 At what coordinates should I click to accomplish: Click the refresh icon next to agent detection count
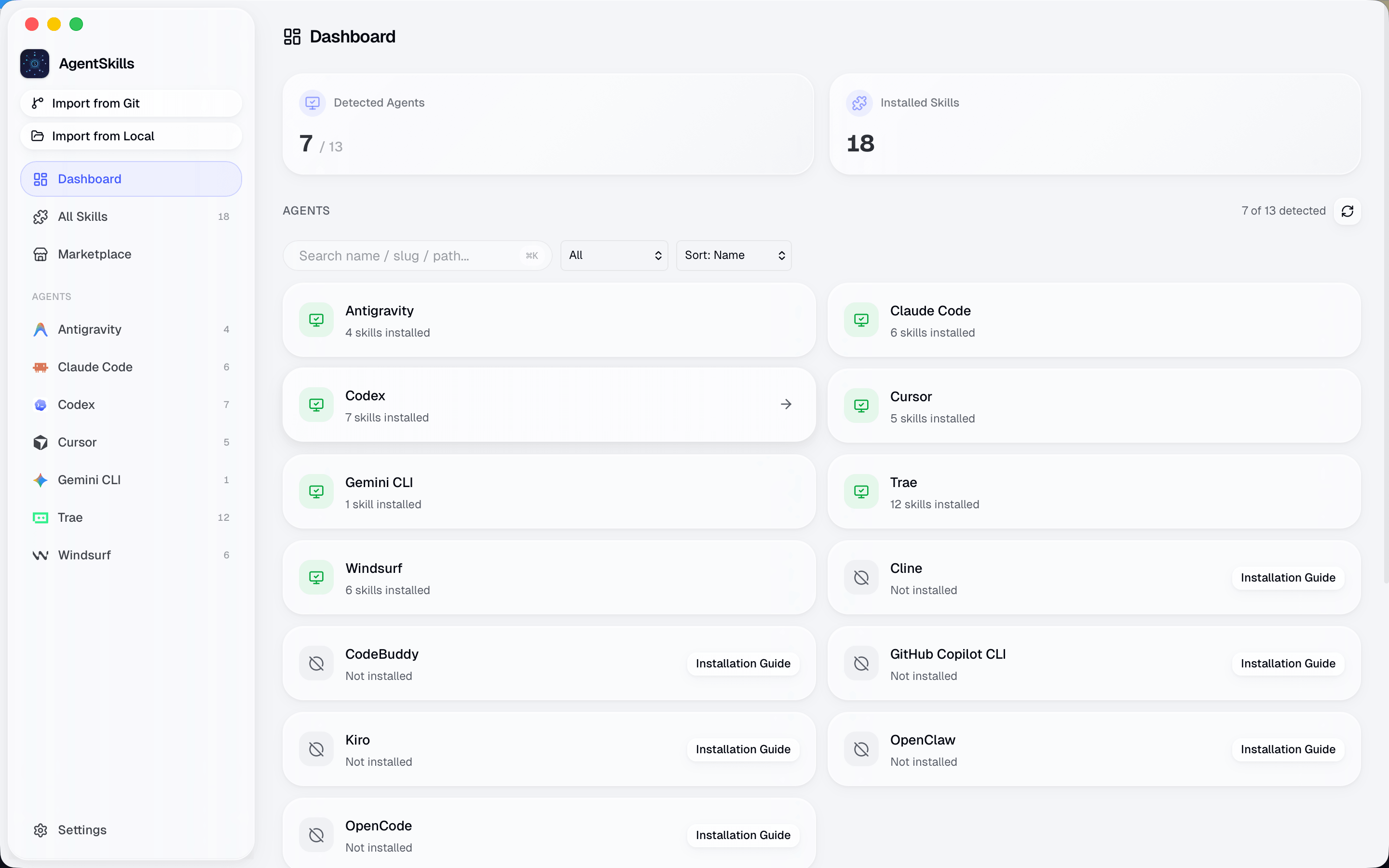coord(1348,211)
